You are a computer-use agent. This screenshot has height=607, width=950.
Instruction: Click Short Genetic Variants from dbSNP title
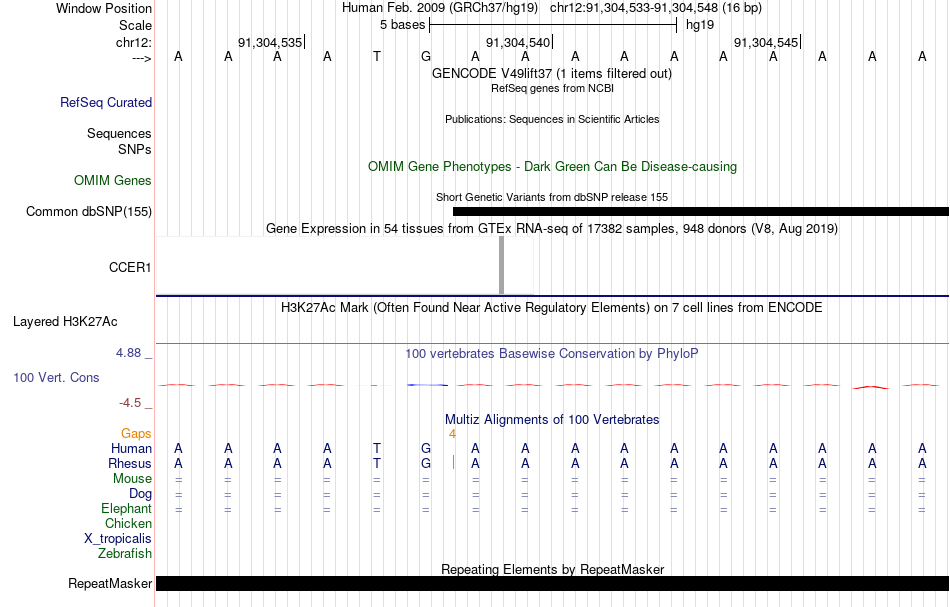click(x=552, y=197)
